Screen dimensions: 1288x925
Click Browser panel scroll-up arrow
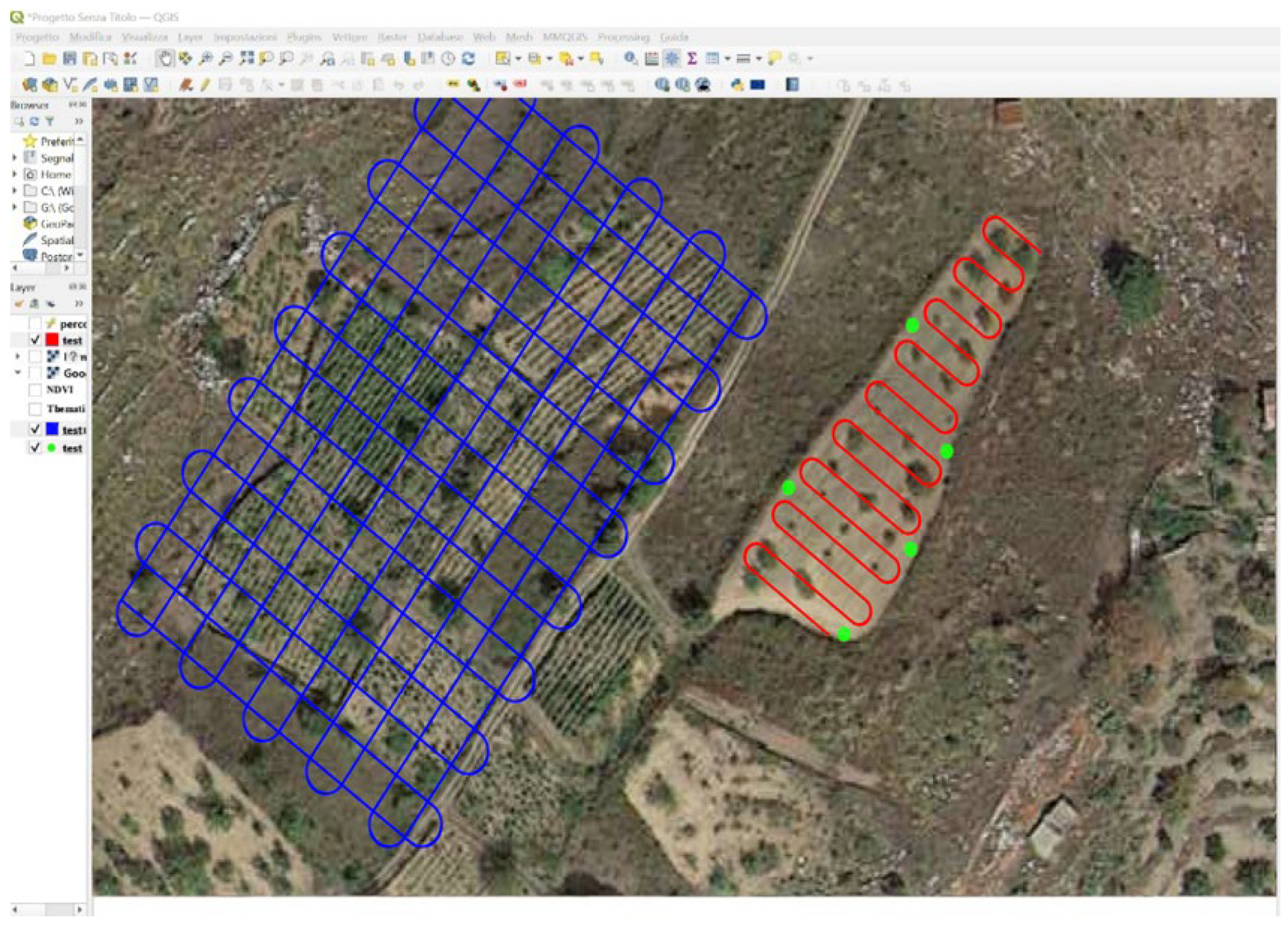click(81, 139)
